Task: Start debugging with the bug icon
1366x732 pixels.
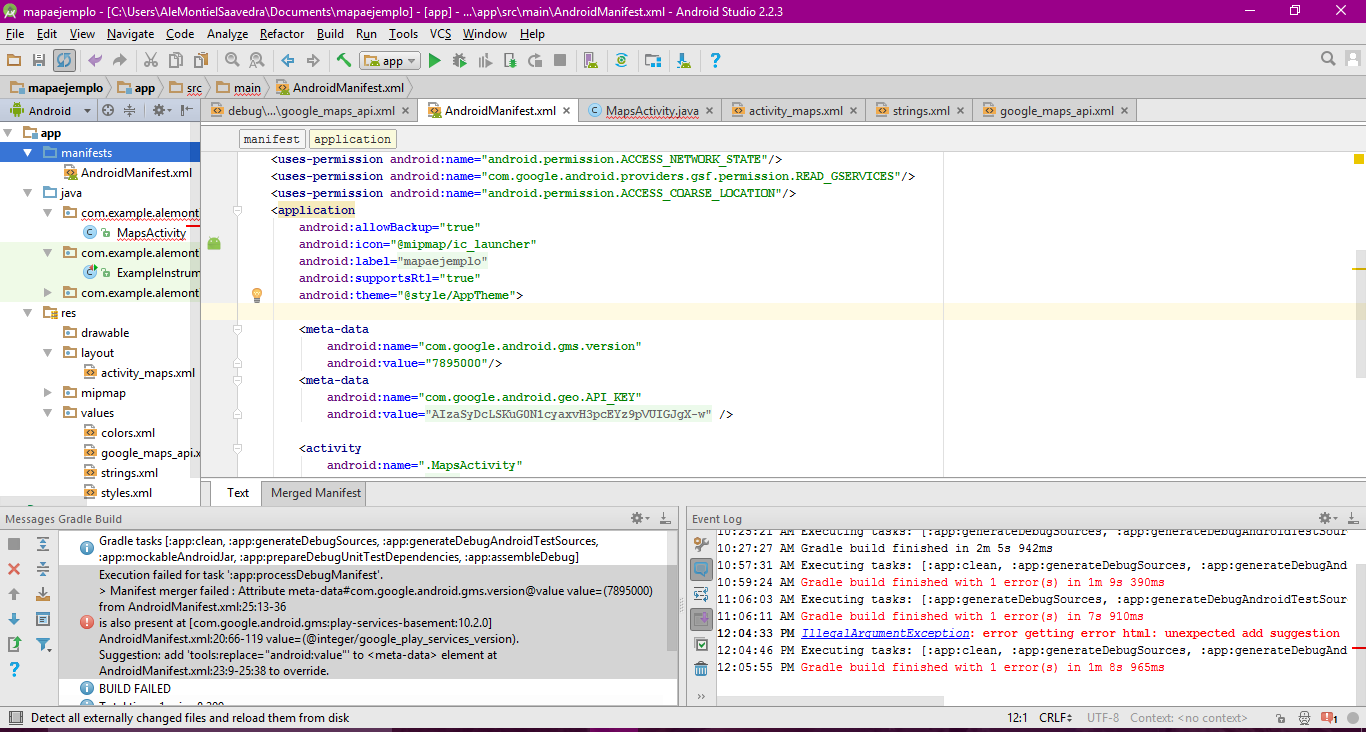Action: pyautogui.click(x=460, y=61)
